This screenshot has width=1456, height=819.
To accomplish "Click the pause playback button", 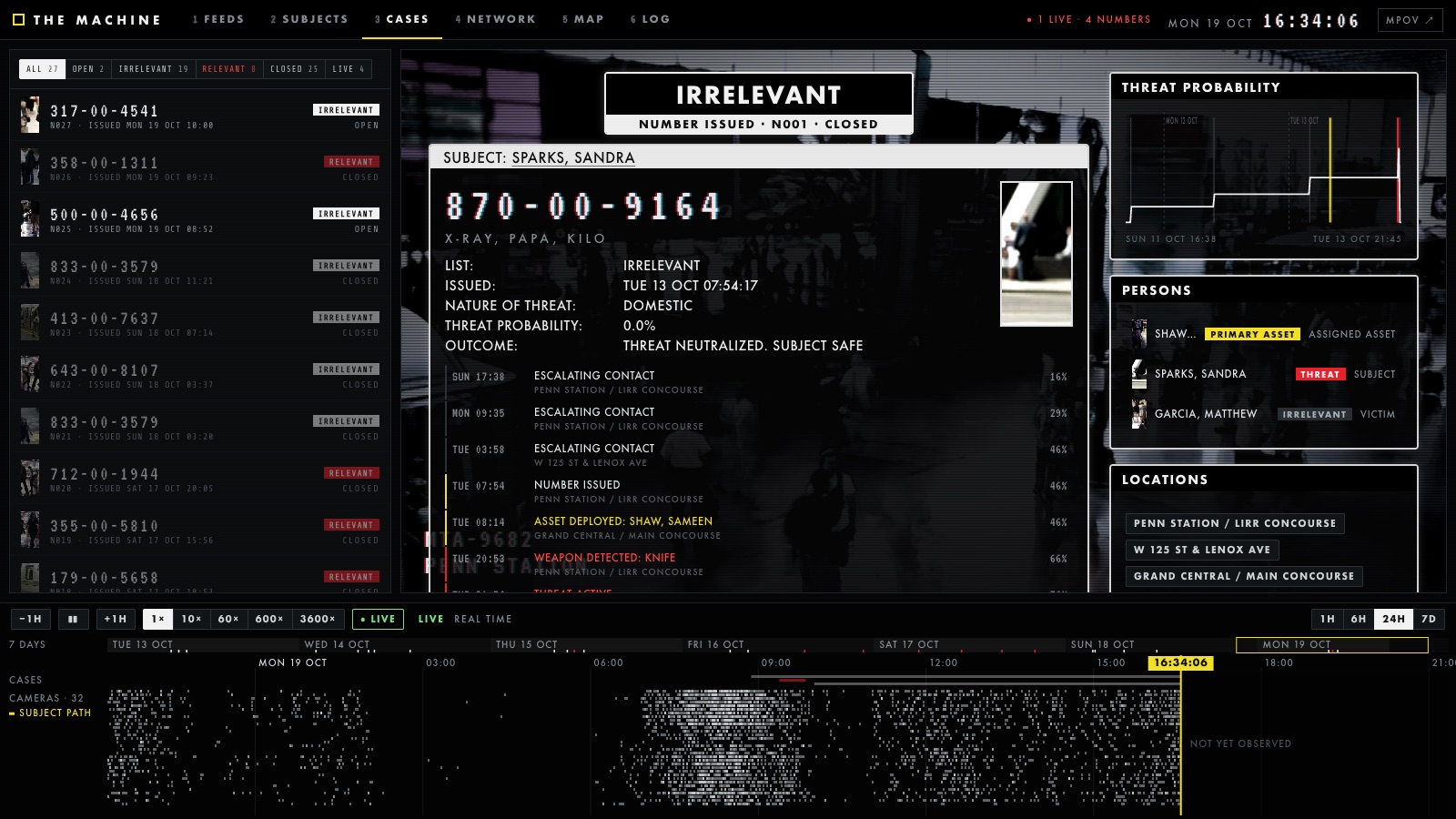I will pyautogui.click(x=73, y=619).
